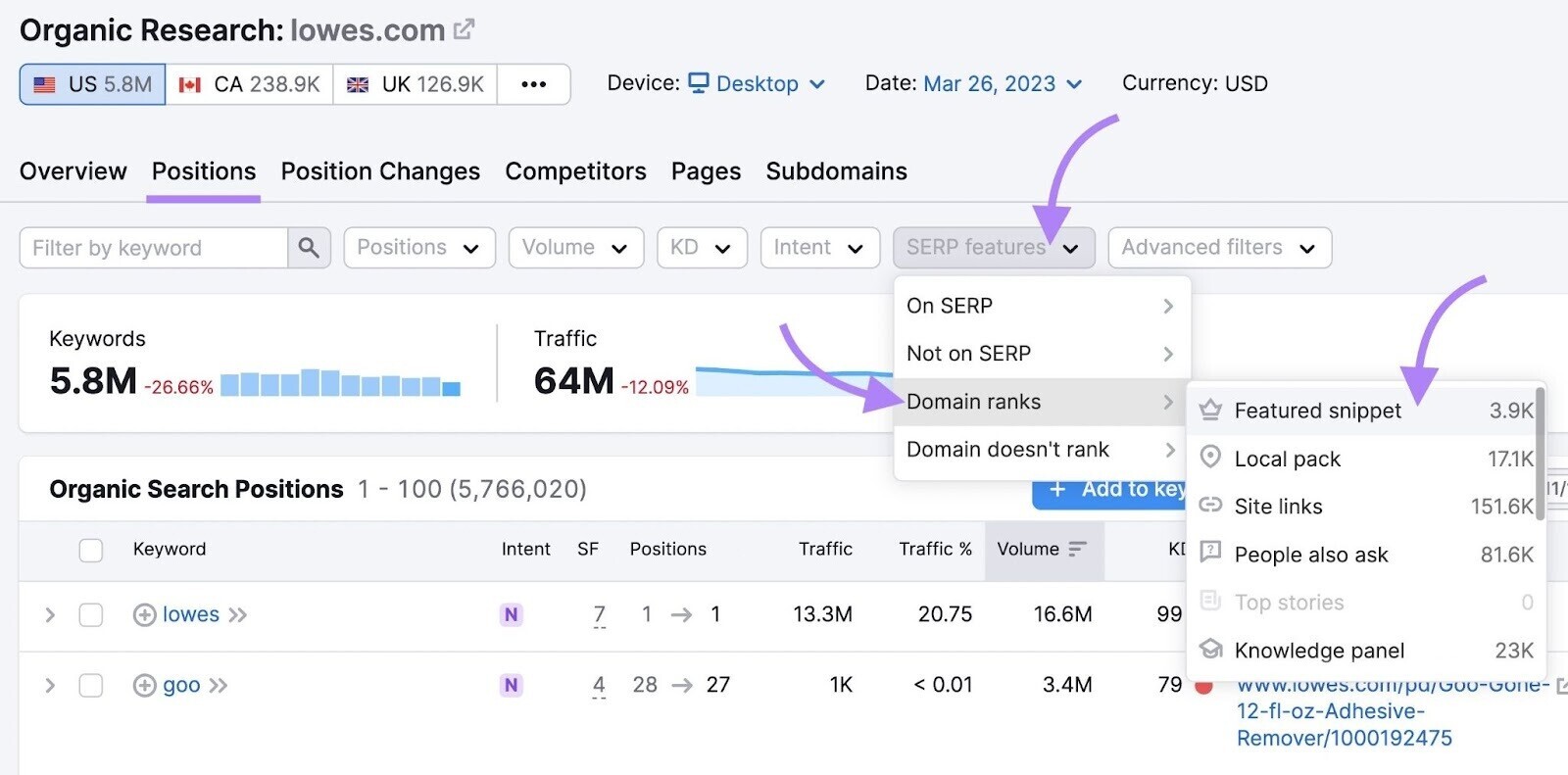The width and height of the screenshot is (1568, 775).
Task: Open the Pages tab
Action: click(x=706, y=171)
